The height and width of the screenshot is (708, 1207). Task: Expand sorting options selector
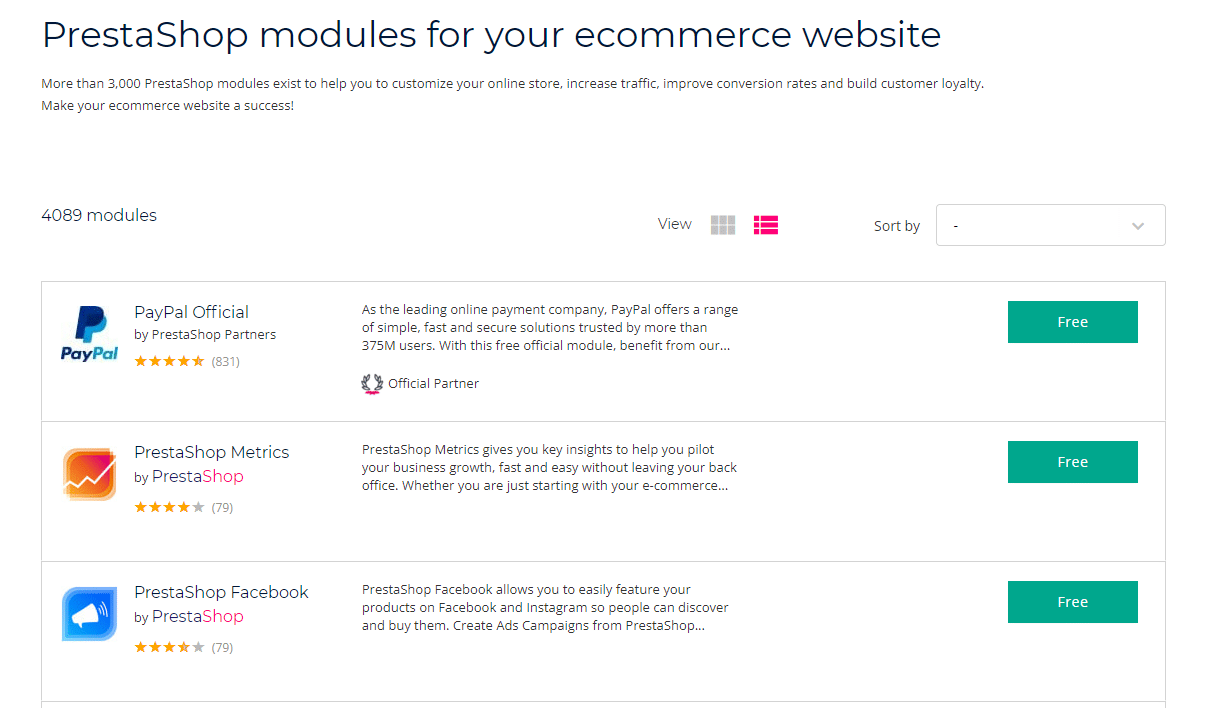[1049, 225]
